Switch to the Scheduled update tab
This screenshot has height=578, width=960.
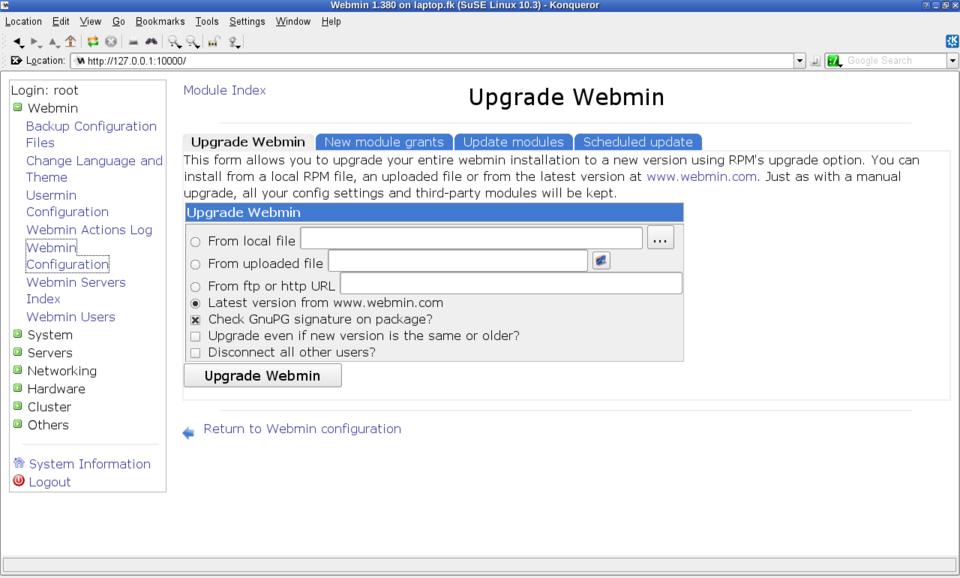[638, 142]
